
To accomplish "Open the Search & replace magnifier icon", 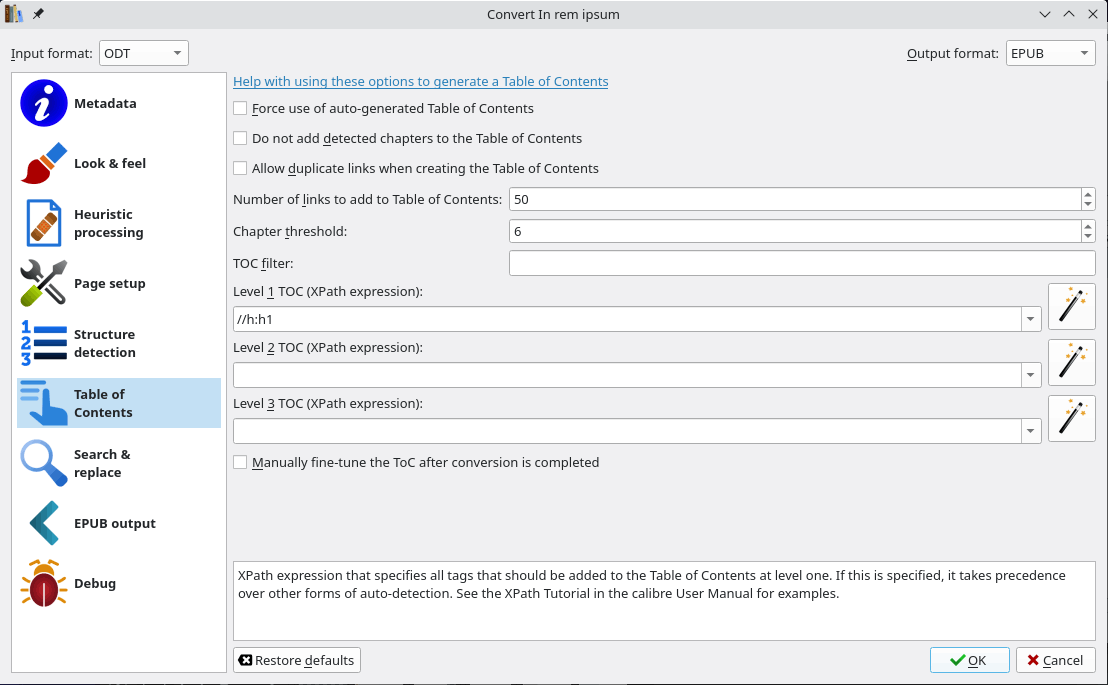I will [x=44, y=464].
